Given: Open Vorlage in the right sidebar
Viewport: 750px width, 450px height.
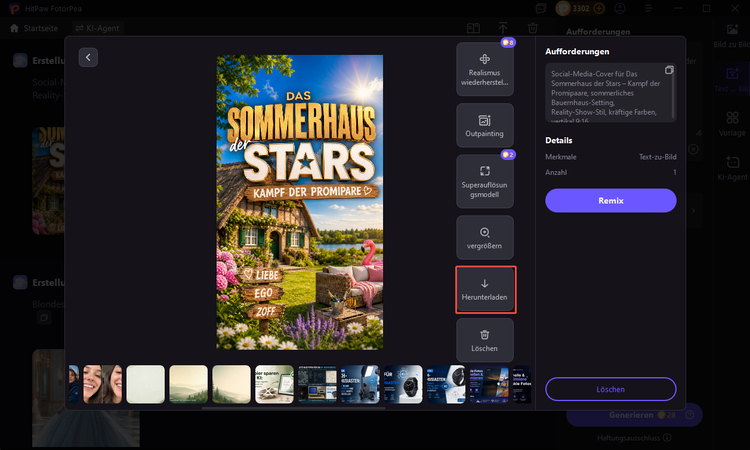Looking at the screenshot, I should pyautogui.click(x=732, y=124).
